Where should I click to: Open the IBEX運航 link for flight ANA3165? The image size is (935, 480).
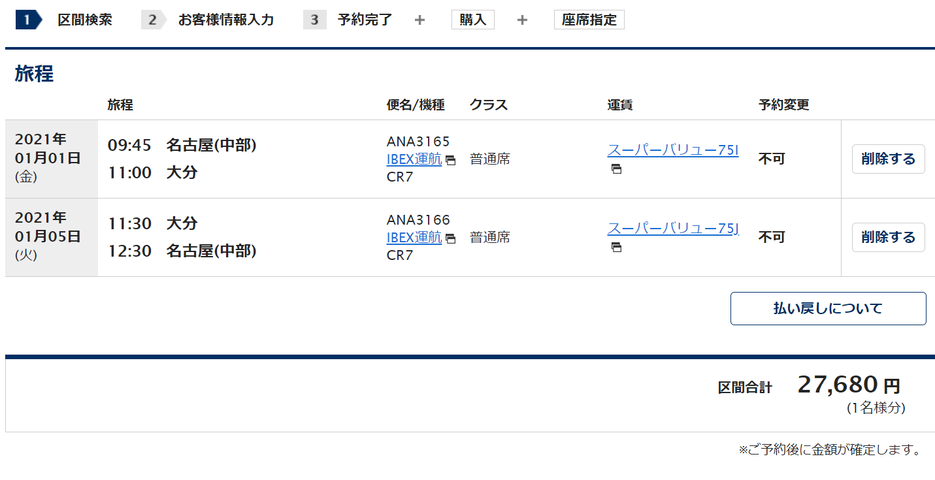click(414, 159)
